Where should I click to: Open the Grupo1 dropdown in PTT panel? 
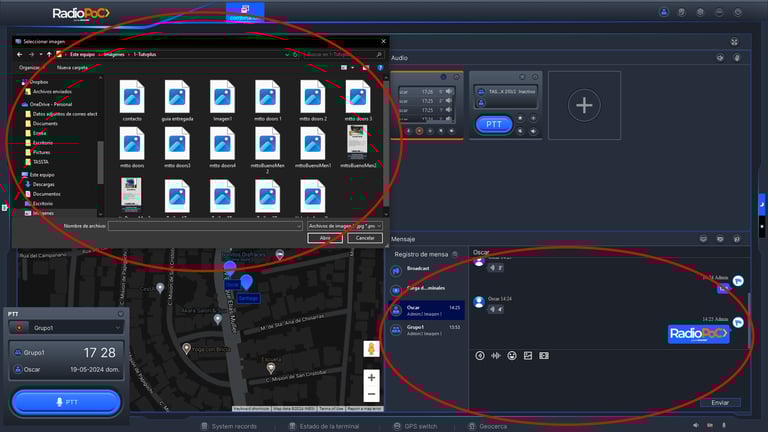coord(66,328)
